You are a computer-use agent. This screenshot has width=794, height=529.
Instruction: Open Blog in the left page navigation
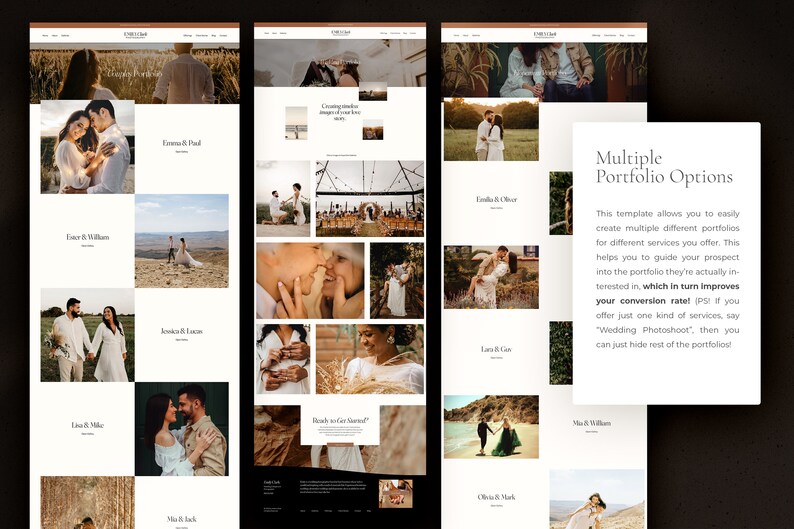(214, 35)
